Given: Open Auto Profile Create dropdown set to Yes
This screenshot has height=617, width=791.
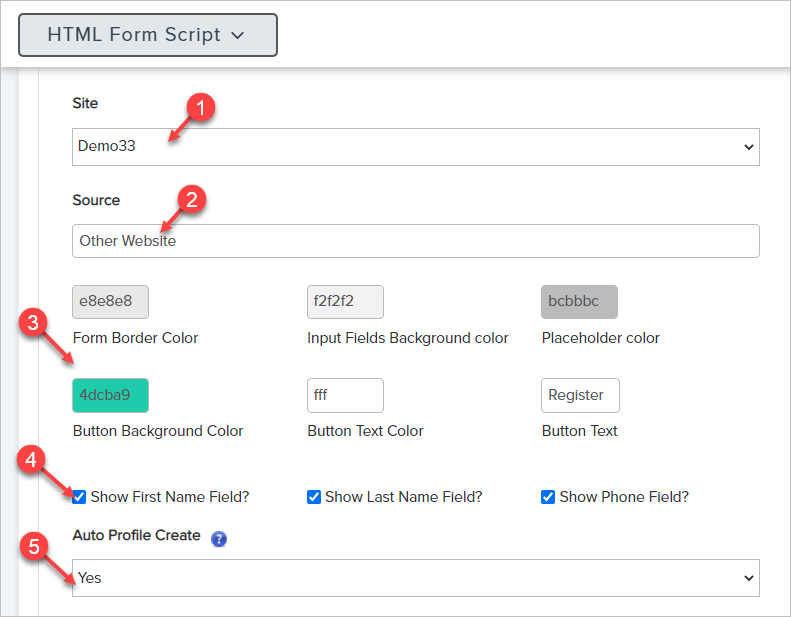Looking at the screenshot, I should tap(415, 578).
